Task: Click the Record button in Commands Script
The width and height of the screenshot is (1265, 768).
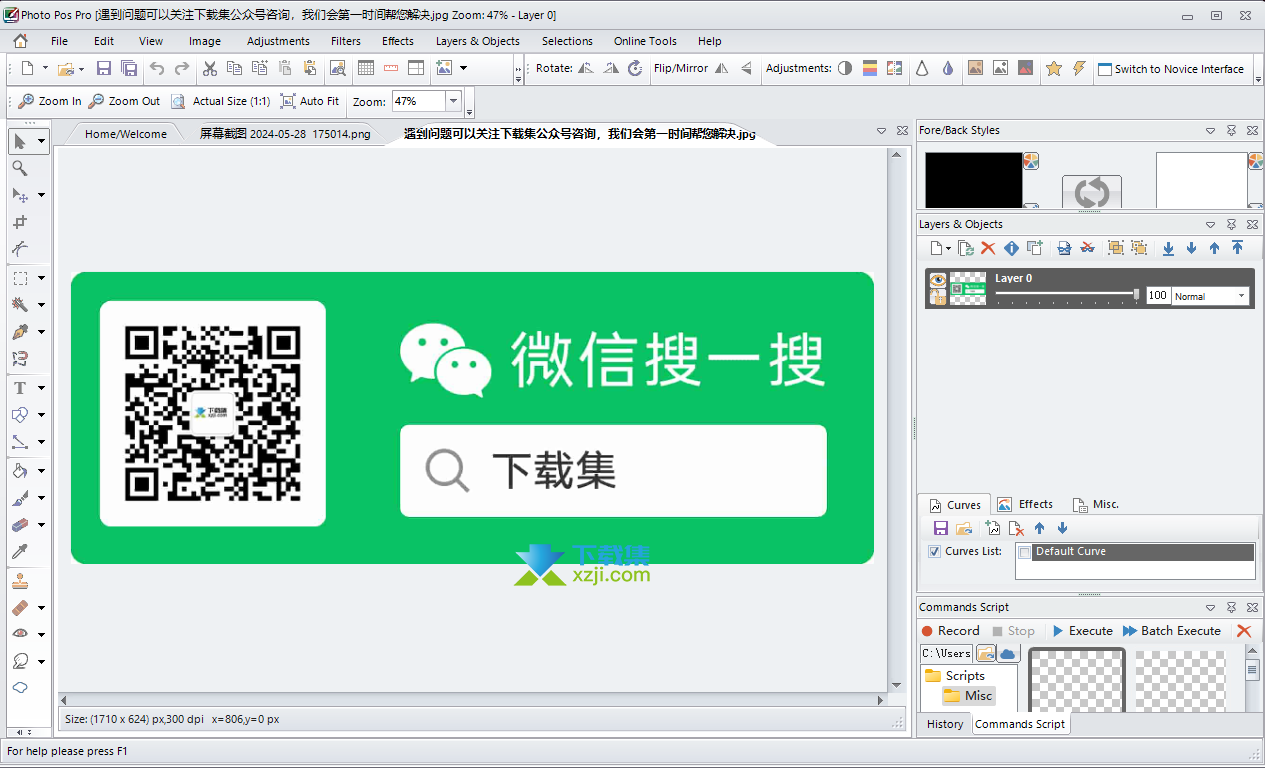Action: 950,631
